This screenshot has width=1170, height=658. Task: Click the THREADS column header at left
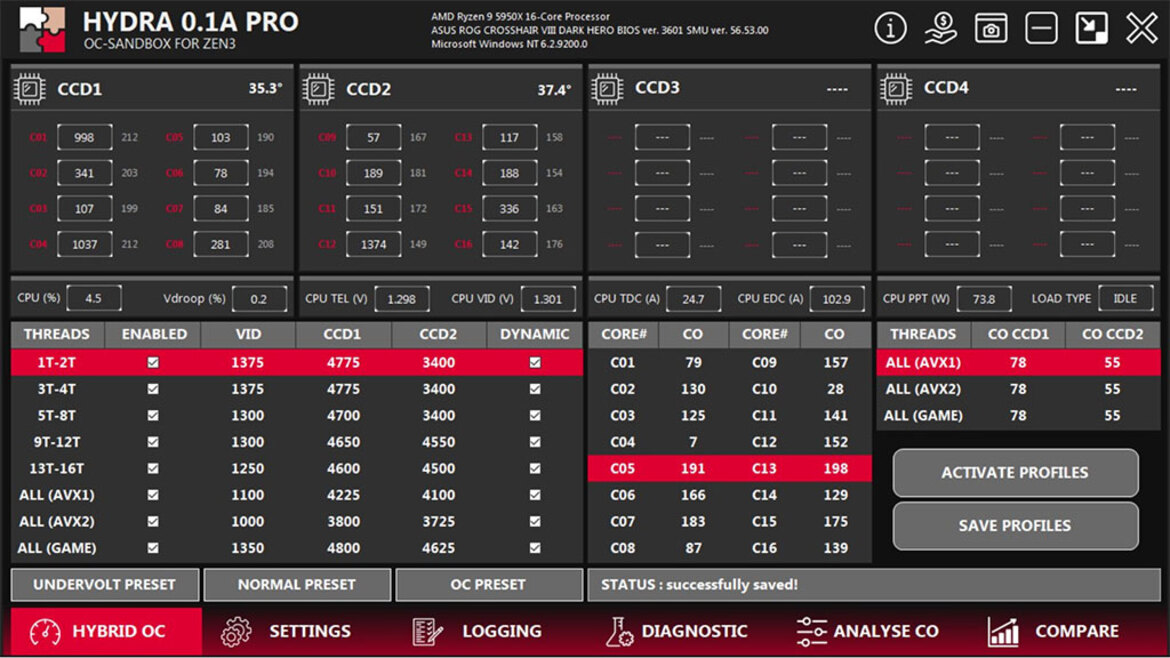[x=57, y=334]
